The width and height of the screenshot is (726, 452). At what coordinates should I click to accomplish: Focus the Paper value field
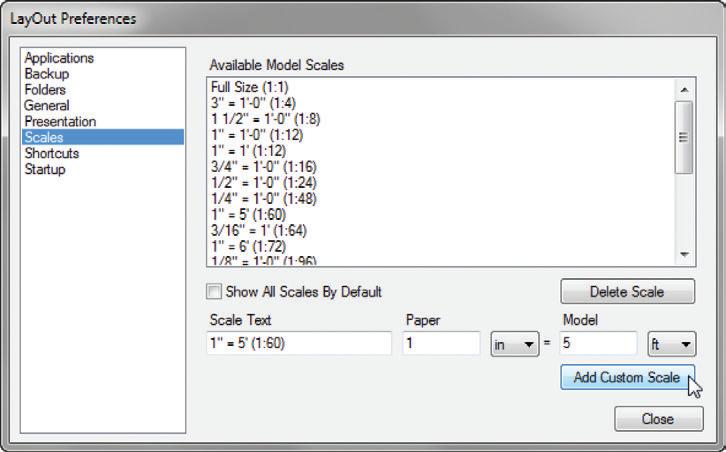[x=441, y=344]
